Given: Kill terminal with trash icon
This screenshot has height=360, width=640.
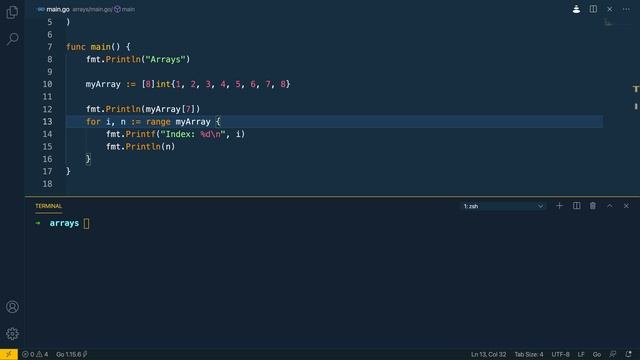Looking at the screenshot, I should tap(593, 206).
